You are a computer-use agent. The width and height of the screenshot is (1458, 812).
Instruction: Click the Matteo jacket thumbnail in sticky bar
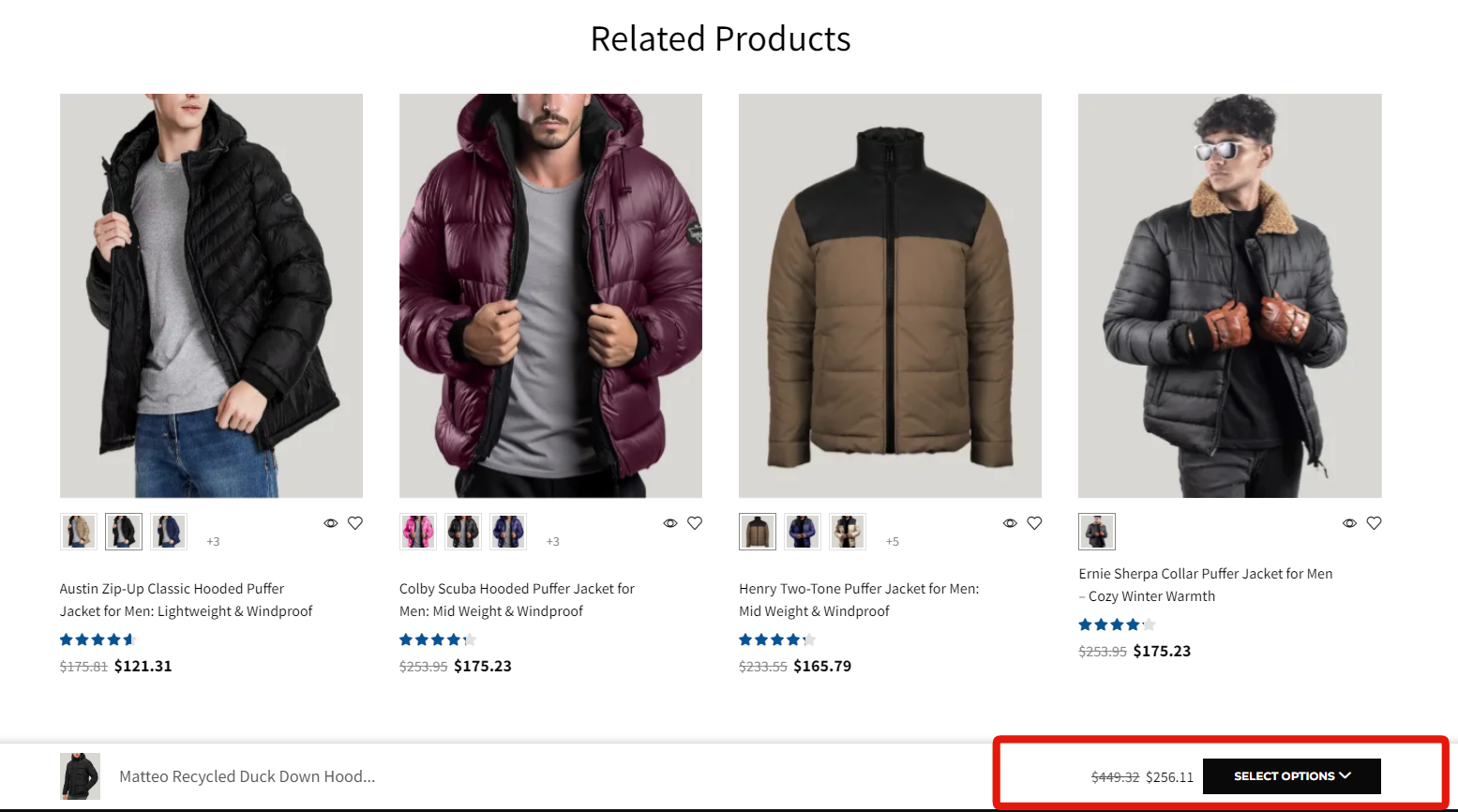pos(80,776)
